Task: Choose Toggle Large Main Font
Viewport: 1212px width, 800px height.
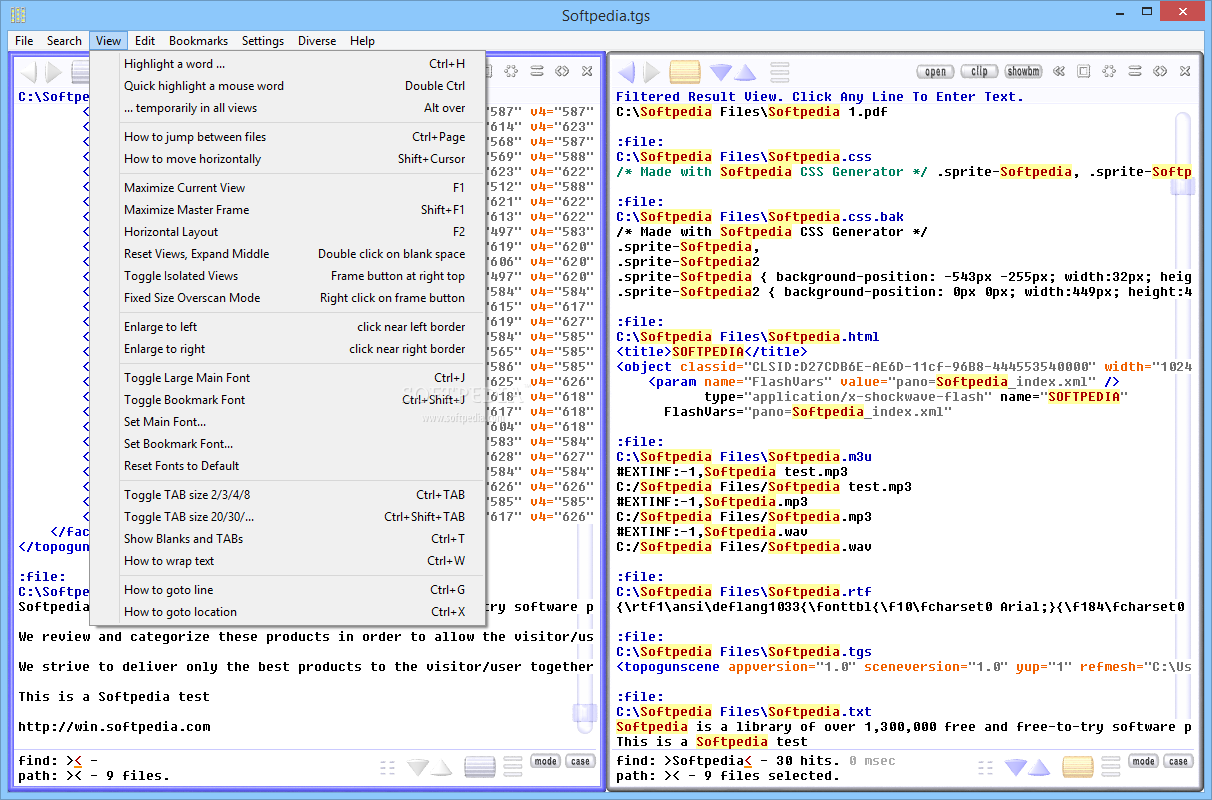Action: coord(288,378)
